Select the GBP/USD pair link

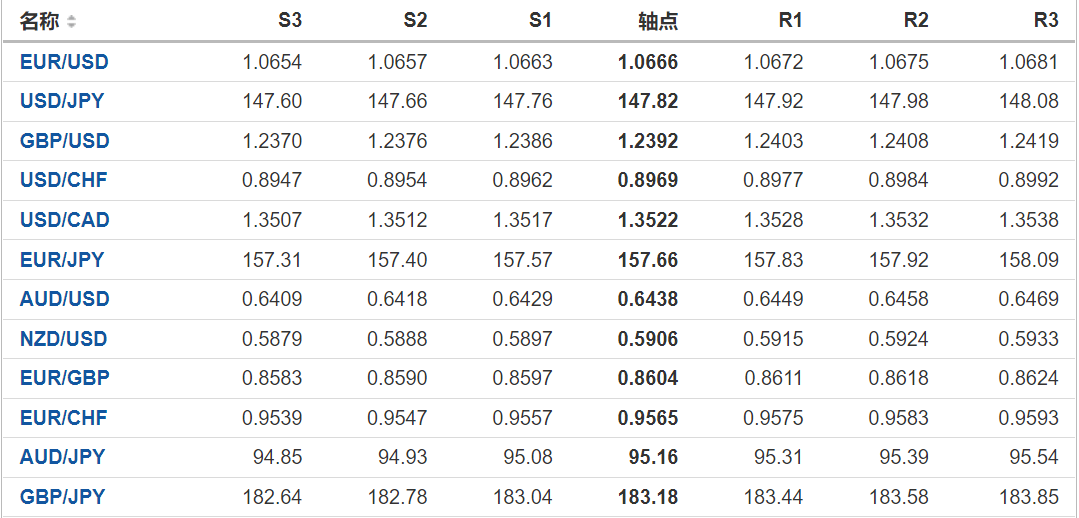coord(64,141)
